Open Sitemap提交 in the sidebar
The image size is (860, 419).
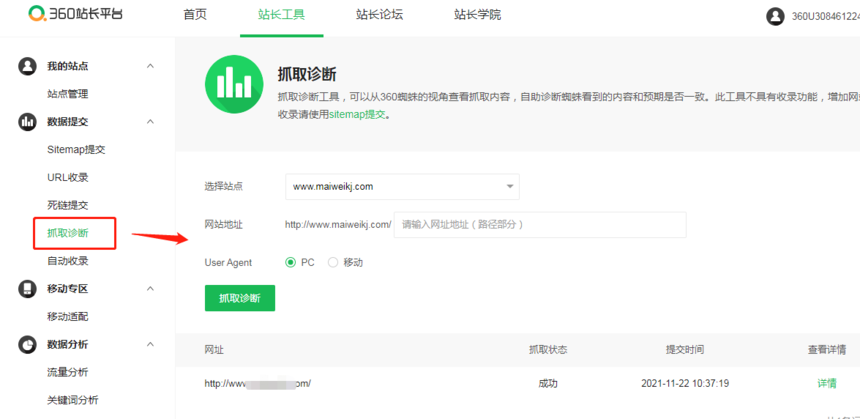click(76, 150)
